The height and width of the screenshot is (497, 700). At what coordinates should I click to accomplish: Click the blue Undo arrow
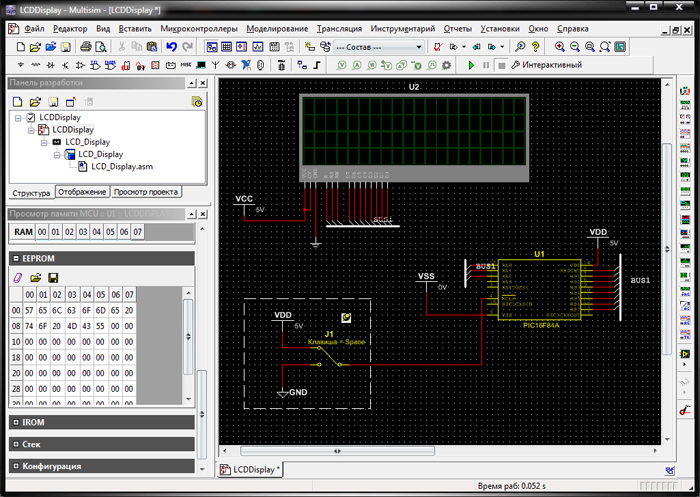tap(171, 46)
